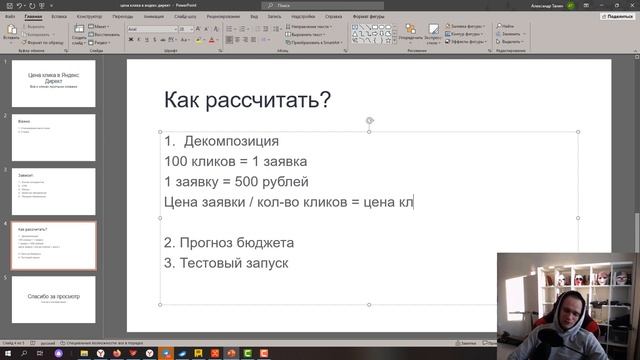Image resolution: width=640 pixels, height=360 pixels.
Task: Open the File tab
Action: click(10, 17)
